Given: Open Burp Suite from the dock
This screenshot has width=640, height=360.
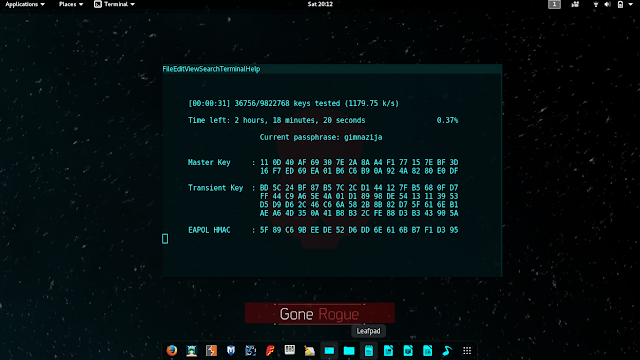Looking at the screenshot, I should pos(211,351).
